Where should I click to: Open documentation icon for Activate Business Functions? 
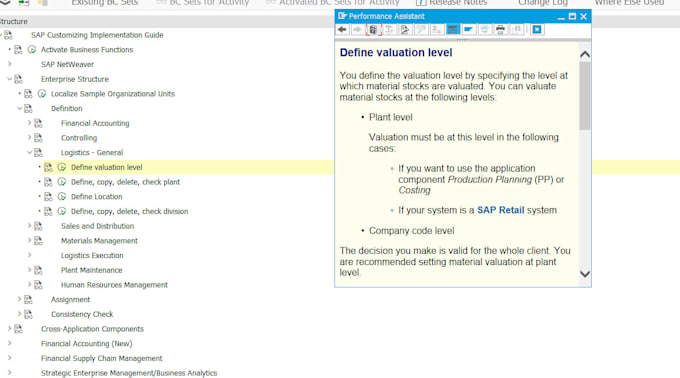tap(18, 50)
